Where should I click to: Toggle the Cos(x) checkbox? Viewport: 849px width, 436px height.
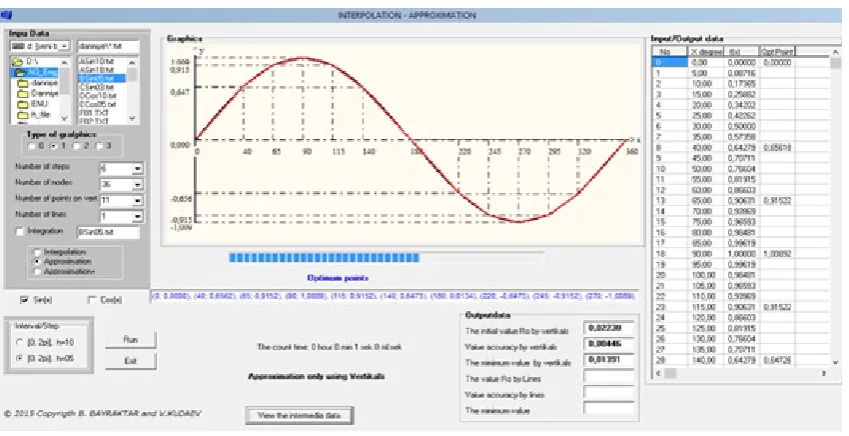coord(92,300)
